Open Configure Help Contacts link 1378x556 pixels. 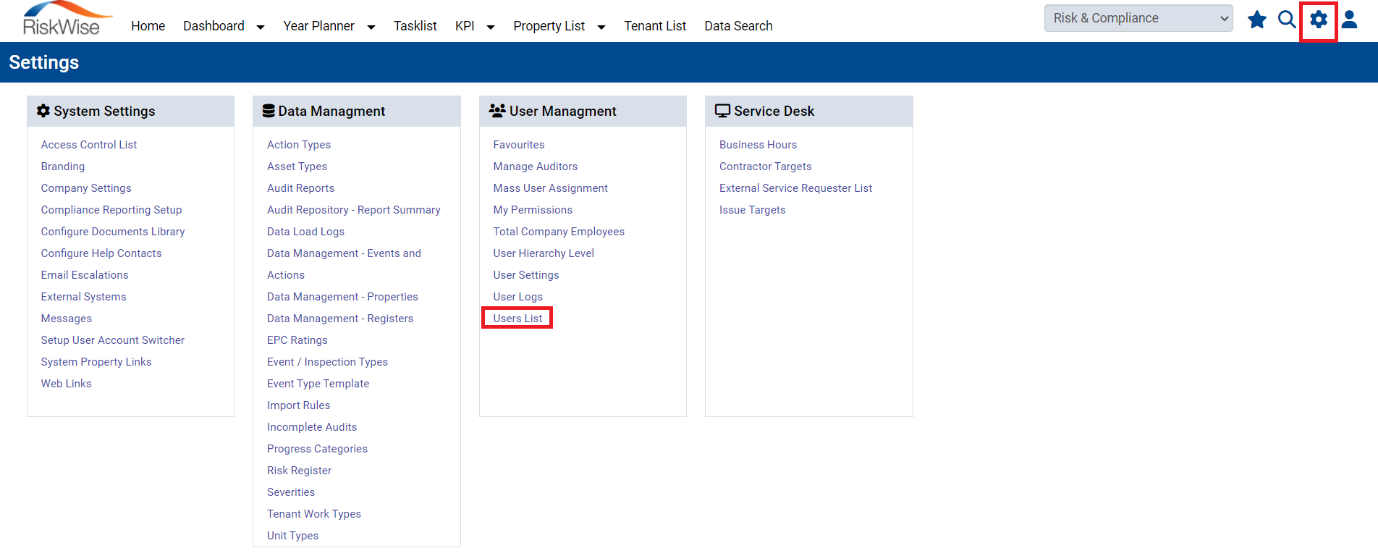pos(101,254)
